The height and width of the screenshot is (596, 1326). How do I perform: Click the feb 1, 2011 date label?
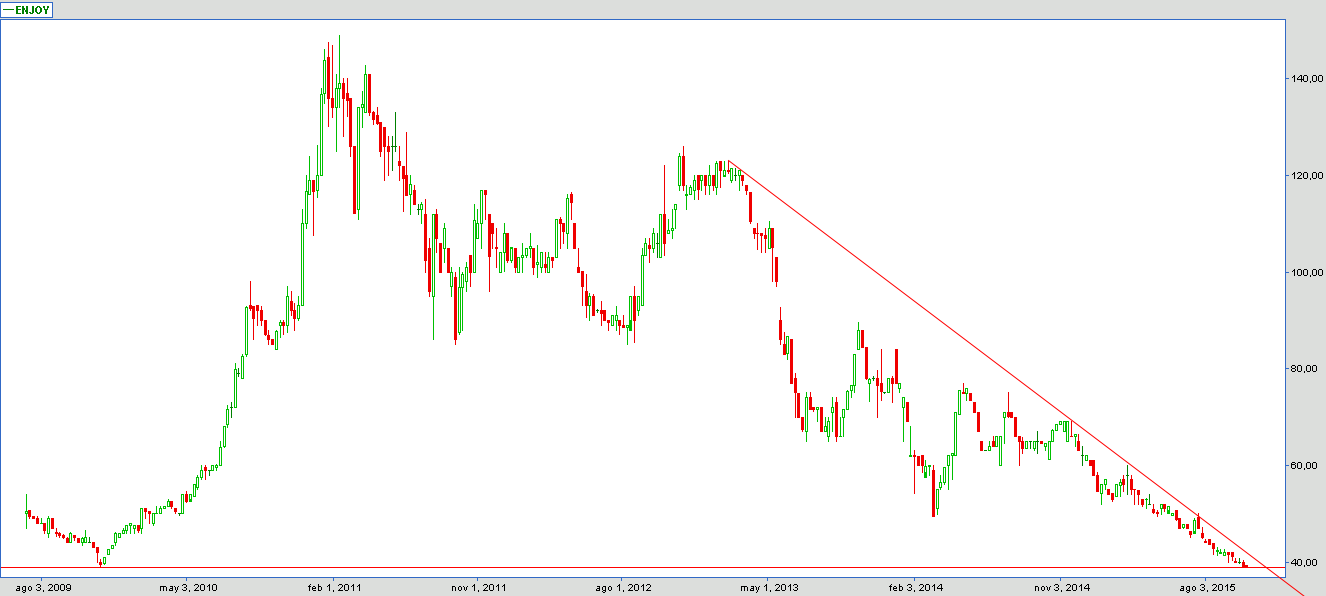[x=335, y=587]
